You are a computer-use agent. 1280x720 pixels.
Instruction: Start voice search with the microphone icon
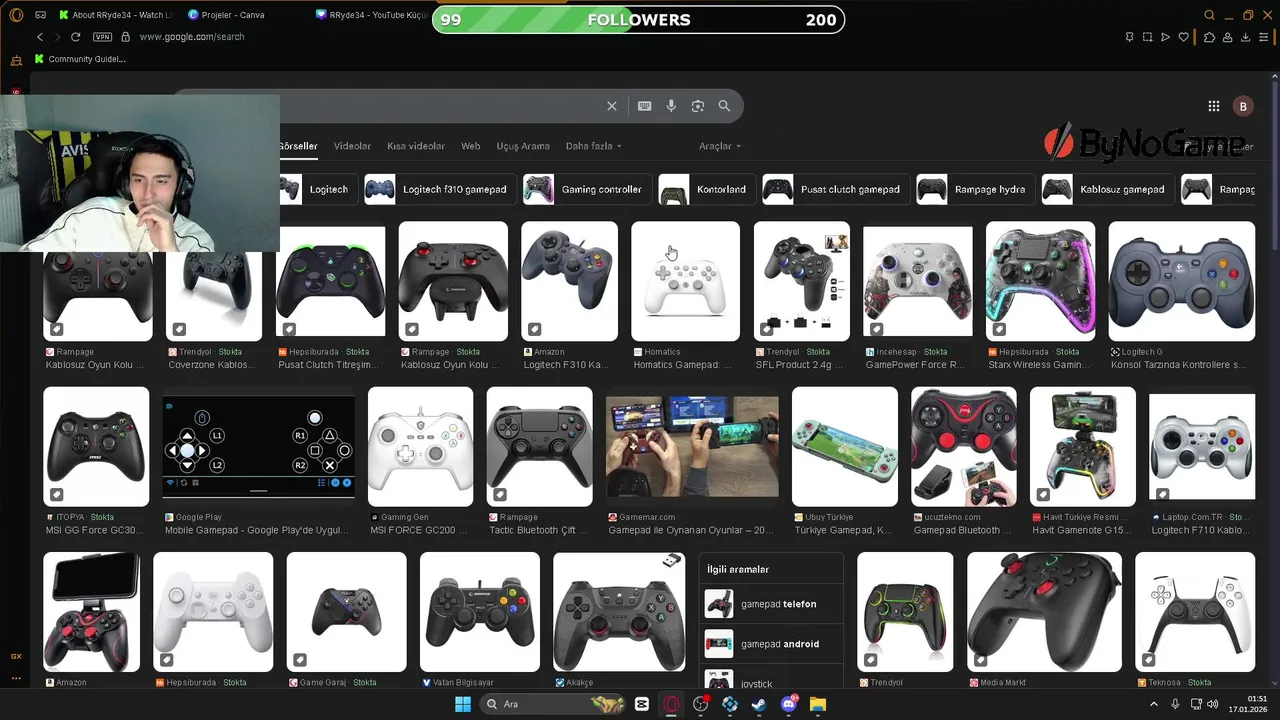pyautogui.click(x=671, y=106)
